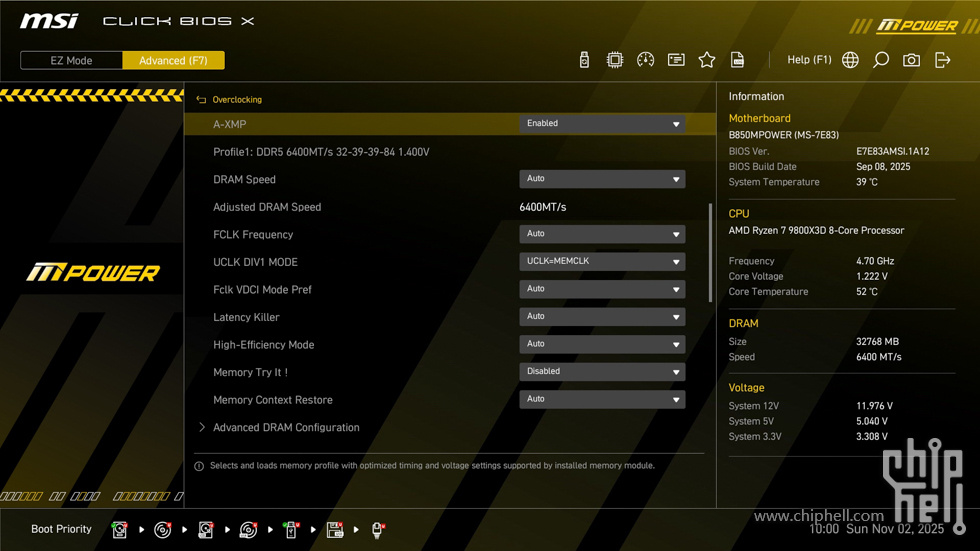Go back via Overclocking breadcrumb
Viewport: 980px width, 551px height.
[236, 100]
